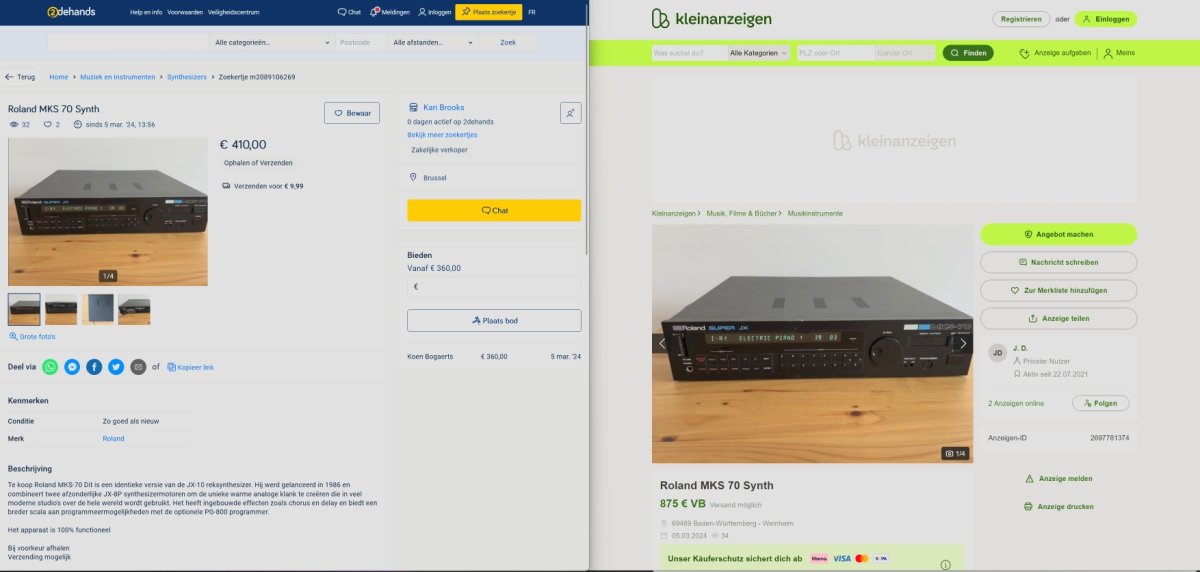Open Kari Brooks seller profile
The height and width of the screenshot is (572, 1200).
click(444, 107)
